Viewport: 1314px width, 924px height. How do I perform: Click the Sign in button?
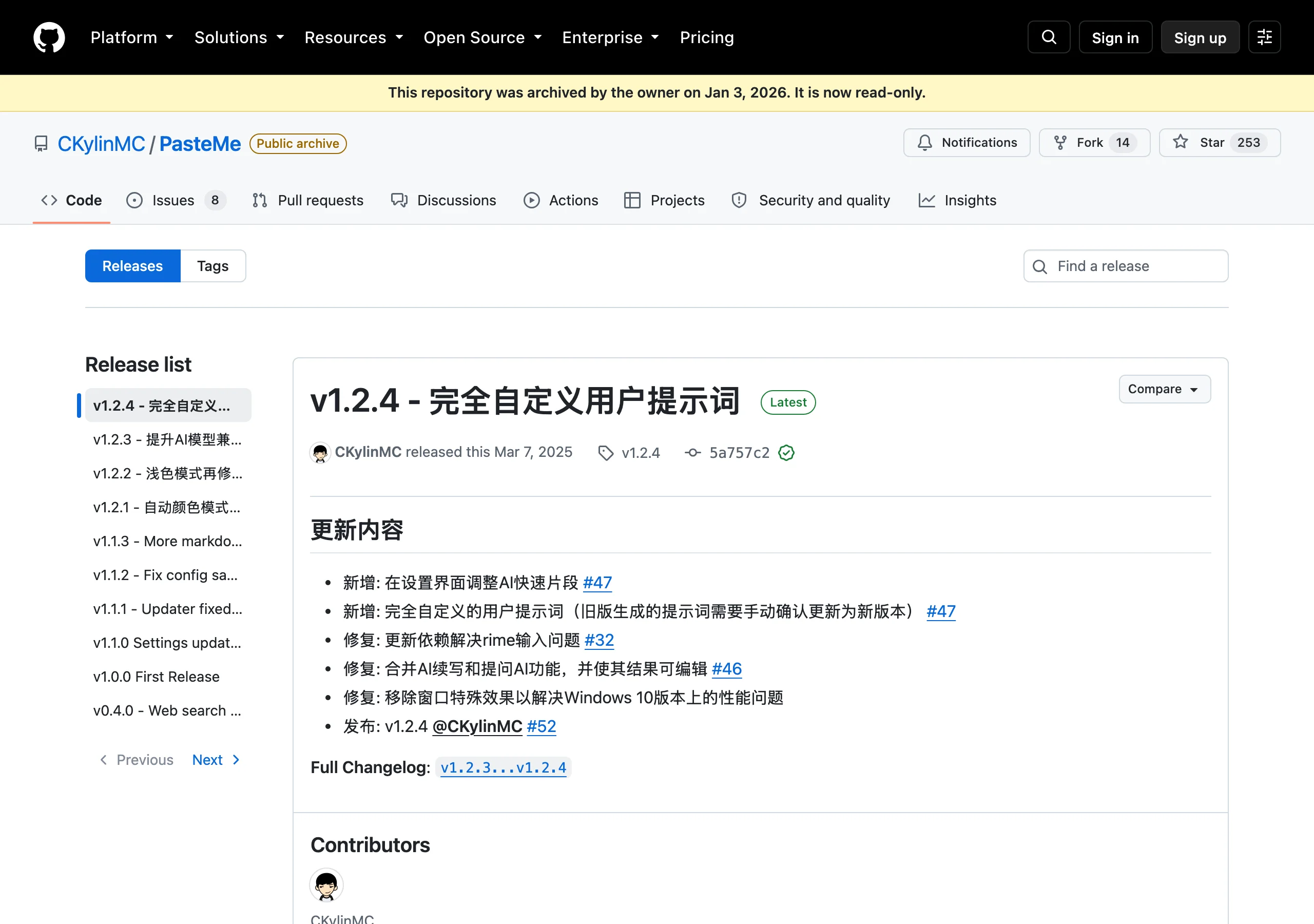pyautogui.click(x=1115, y=37)
